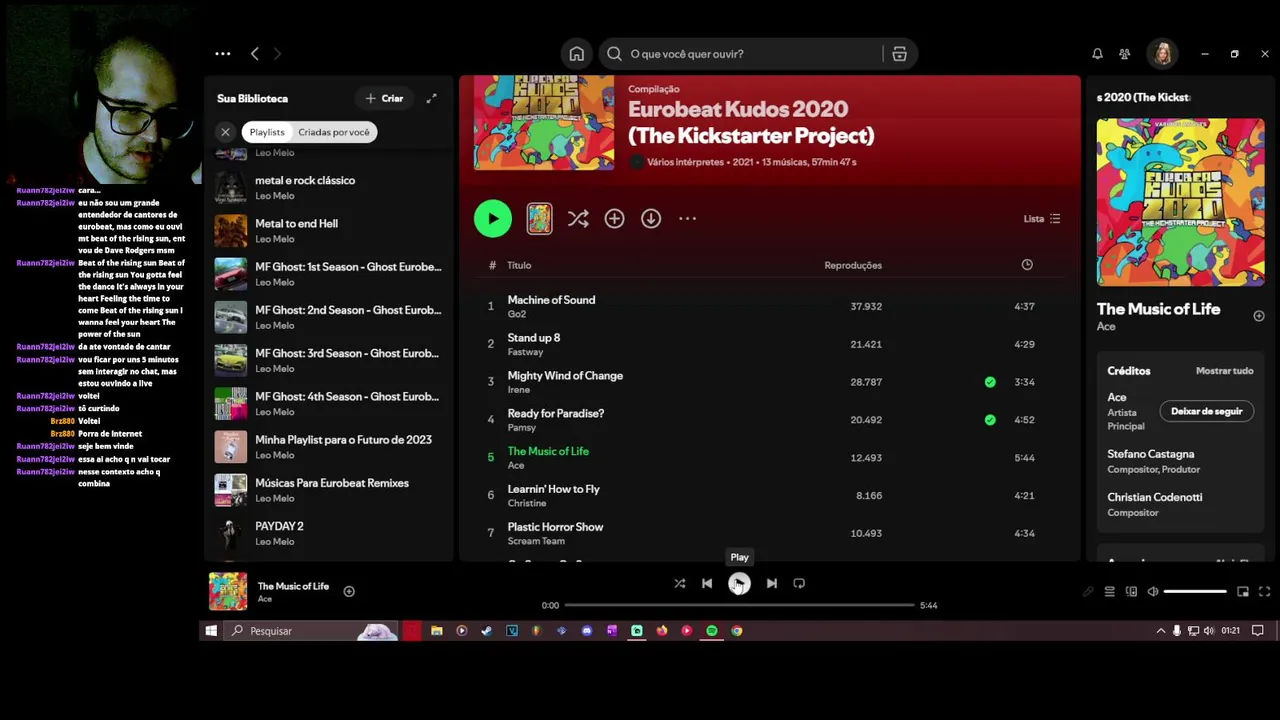This screenshot has height=720, width=1280.
Task: Open the metal e rock clássico playlist
Action: pyautogui.click(x=328, y=188)
